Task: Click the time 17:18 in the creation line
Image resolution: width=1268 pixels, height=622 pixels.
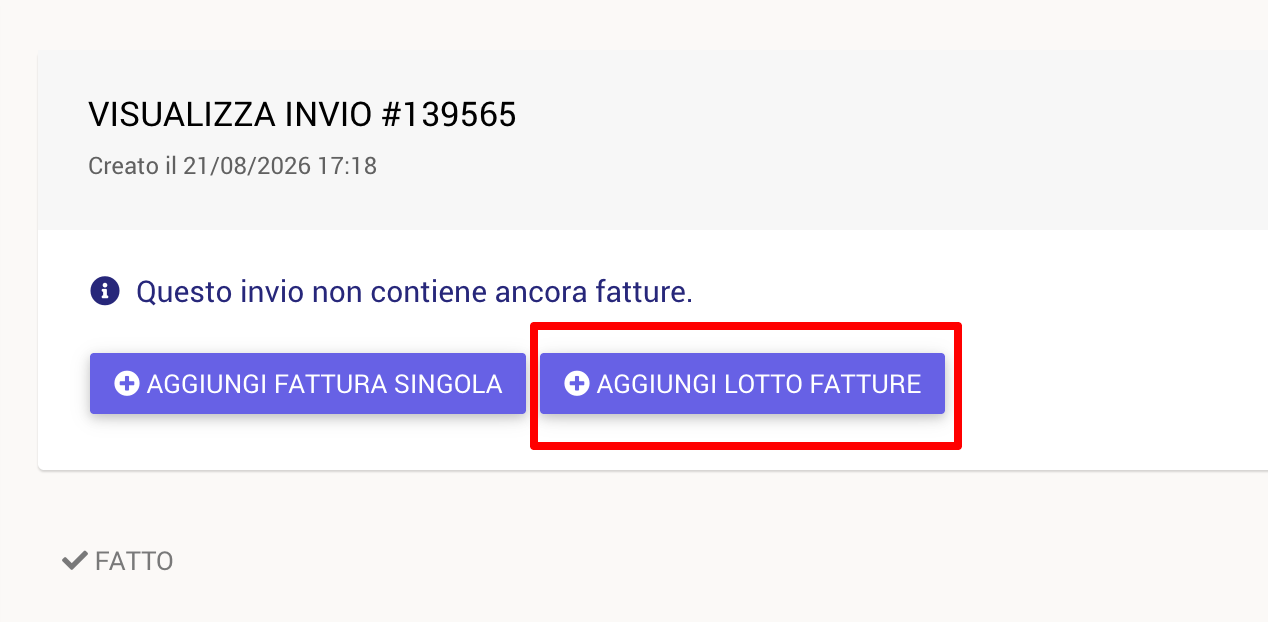Action: tap(347, 166)
